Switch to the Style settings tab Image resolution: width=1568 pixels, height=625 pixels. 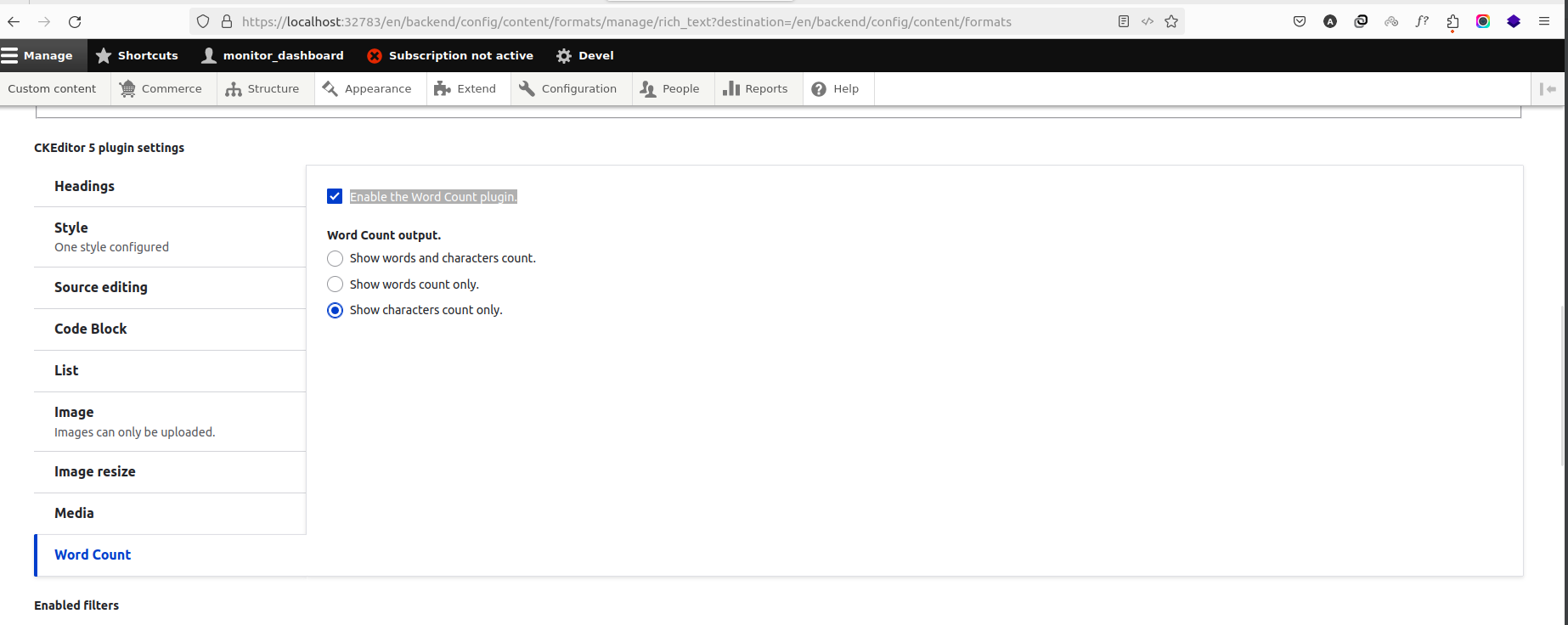(170, 237)
